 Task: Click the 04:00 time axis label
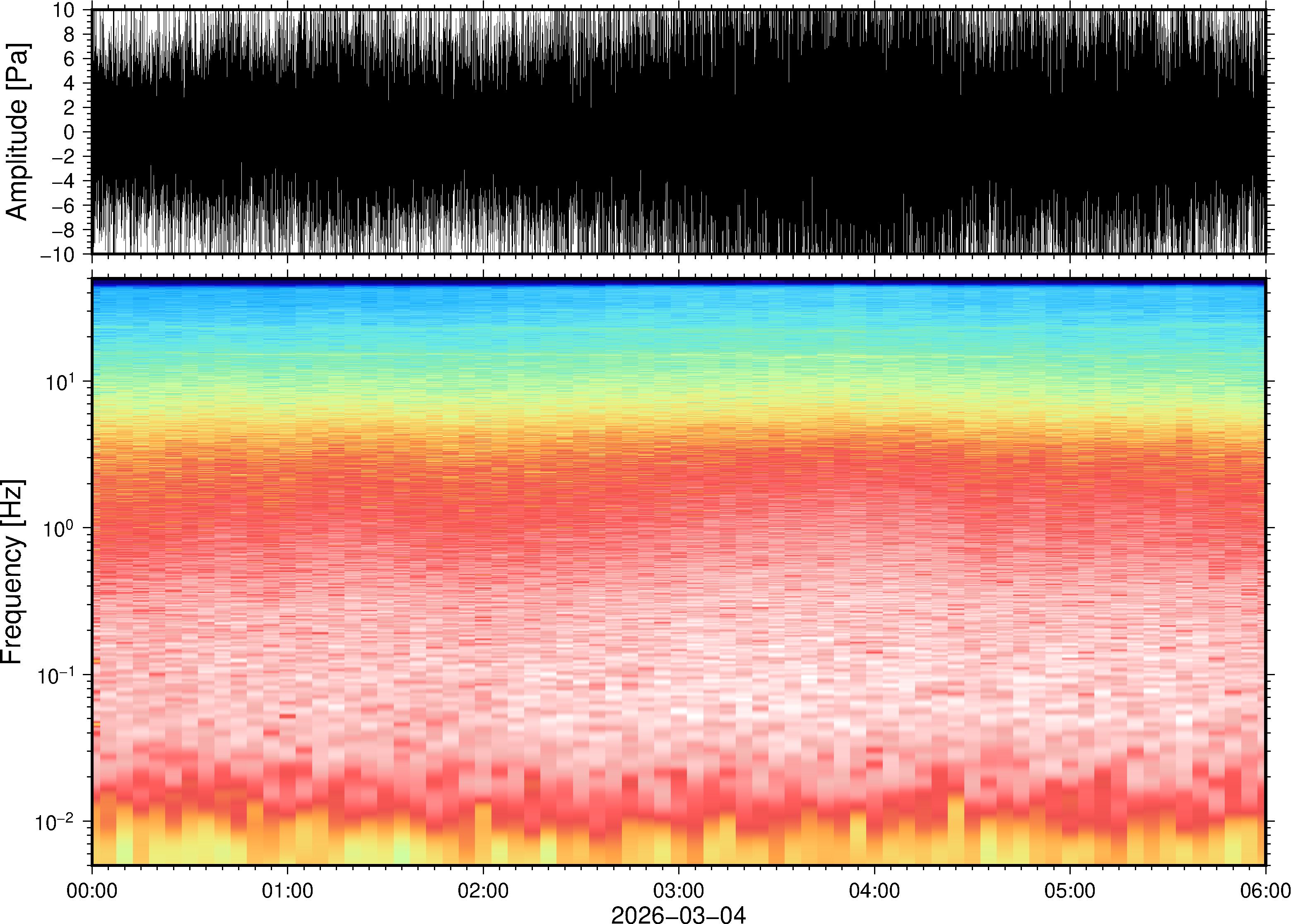pyautogui.click(x=874, y=890)
